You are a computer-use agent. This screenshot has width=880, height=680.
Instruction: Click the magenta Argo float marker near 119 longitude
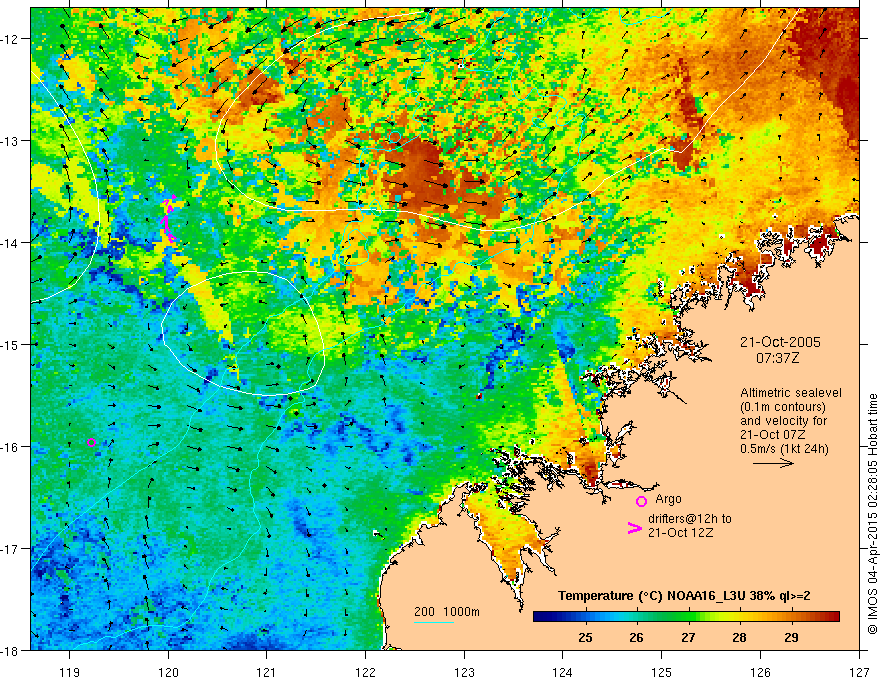pos(91,442)
